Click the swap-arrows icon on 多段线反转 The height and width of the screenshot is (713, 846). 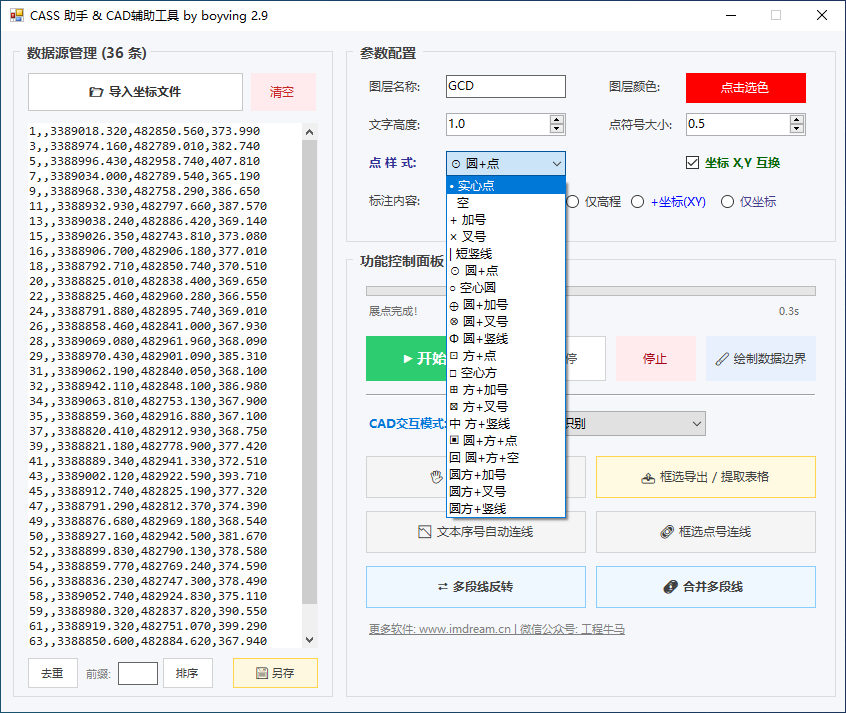pos(442,587)
